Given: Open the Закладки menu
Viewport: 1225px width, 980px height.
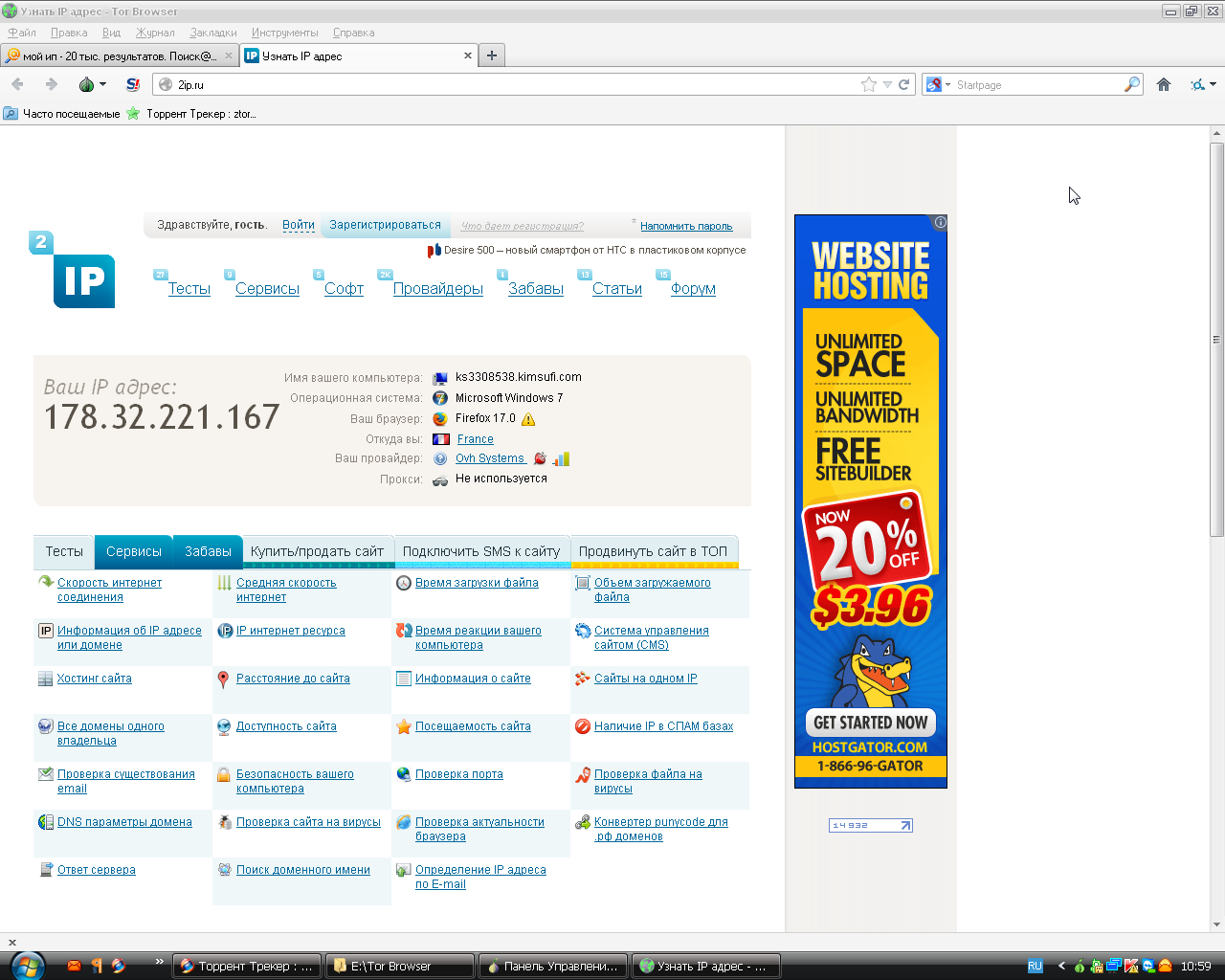Looking at the screenshot, I should 213,33.
